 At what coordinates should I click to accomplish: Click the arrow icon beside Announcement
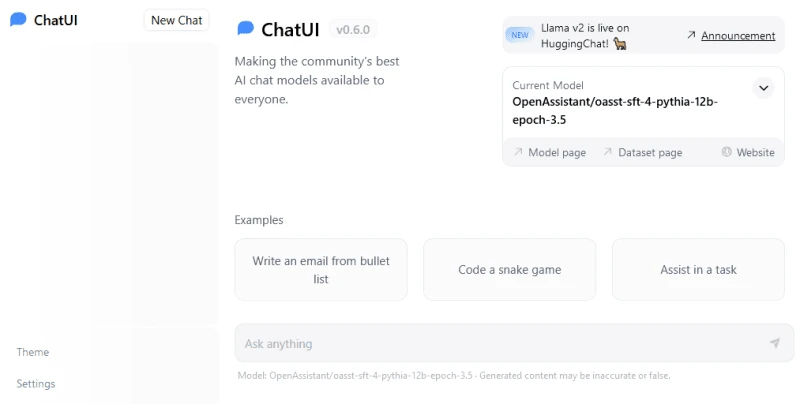[x=691, y=35]
